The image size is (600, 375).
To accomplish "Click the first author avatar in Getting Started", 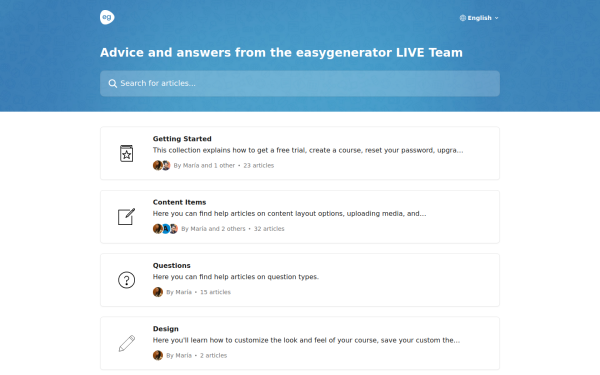I will click(157, 165).
